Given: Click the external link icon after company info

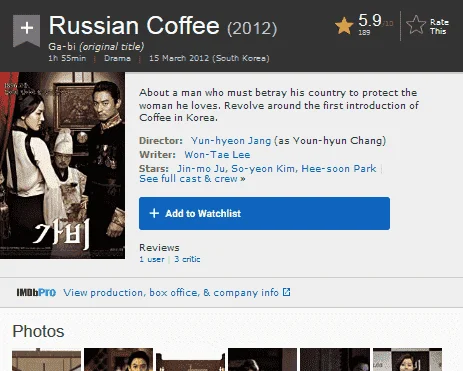Looking at the screenshot, I should pos(287,292).
